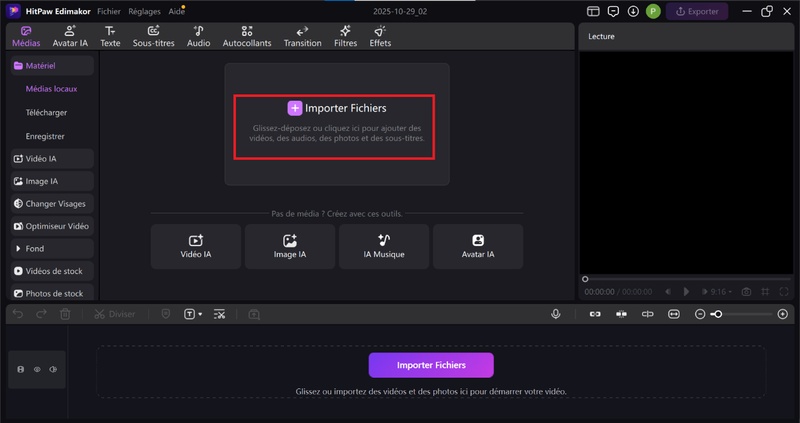The height and width of the screenshot is (423, 800).
Task: Click the timeline zoom slider handle
Action: pos(716,314)
